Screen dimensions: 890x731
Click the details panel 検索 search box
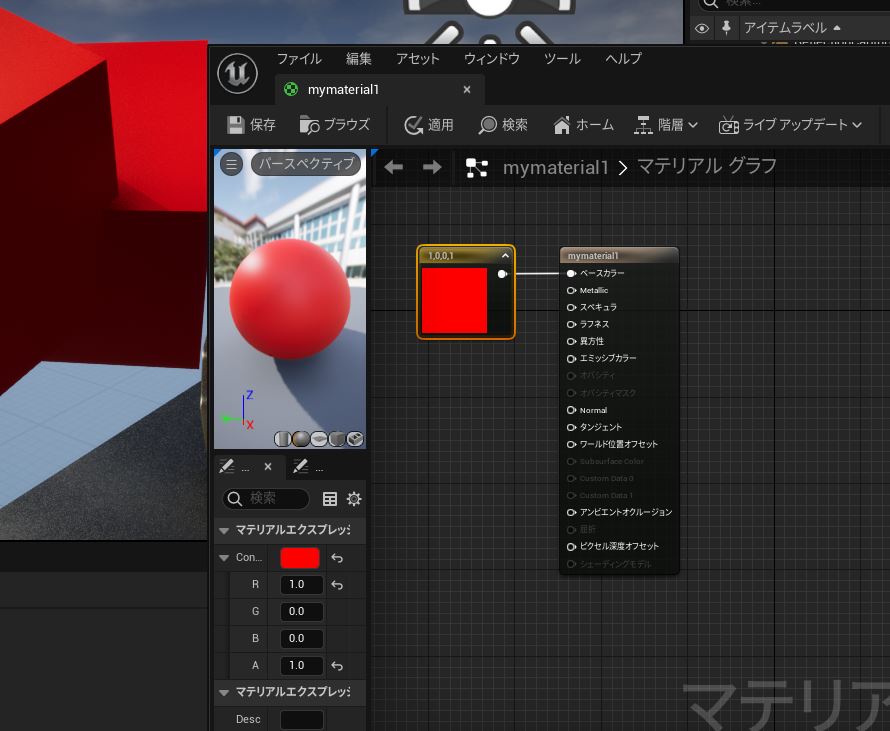(266, 499)
